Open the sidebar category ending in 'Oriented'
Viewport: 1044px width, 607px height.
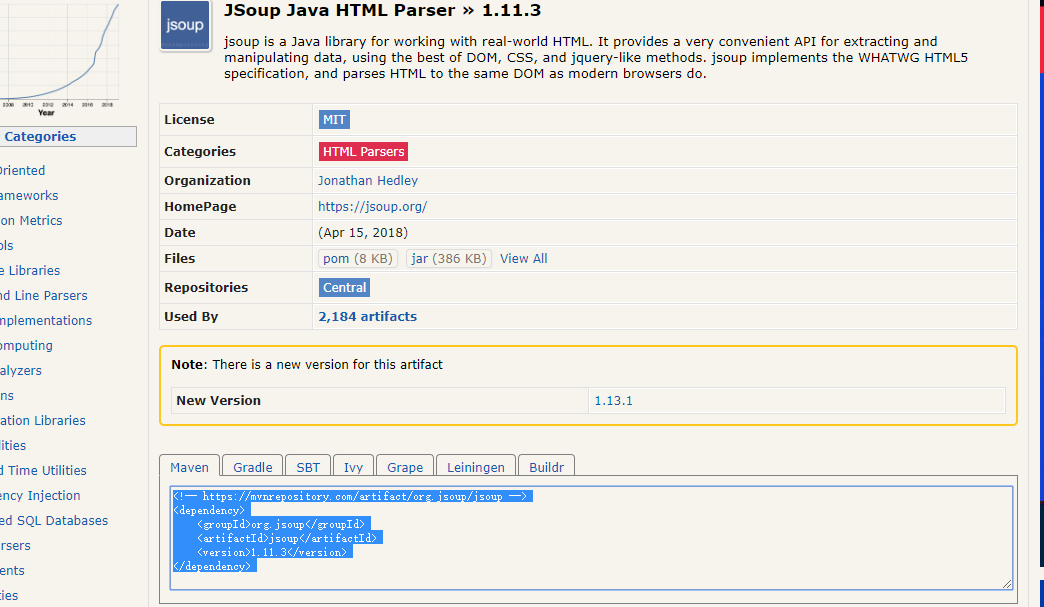tap(23, 170)
